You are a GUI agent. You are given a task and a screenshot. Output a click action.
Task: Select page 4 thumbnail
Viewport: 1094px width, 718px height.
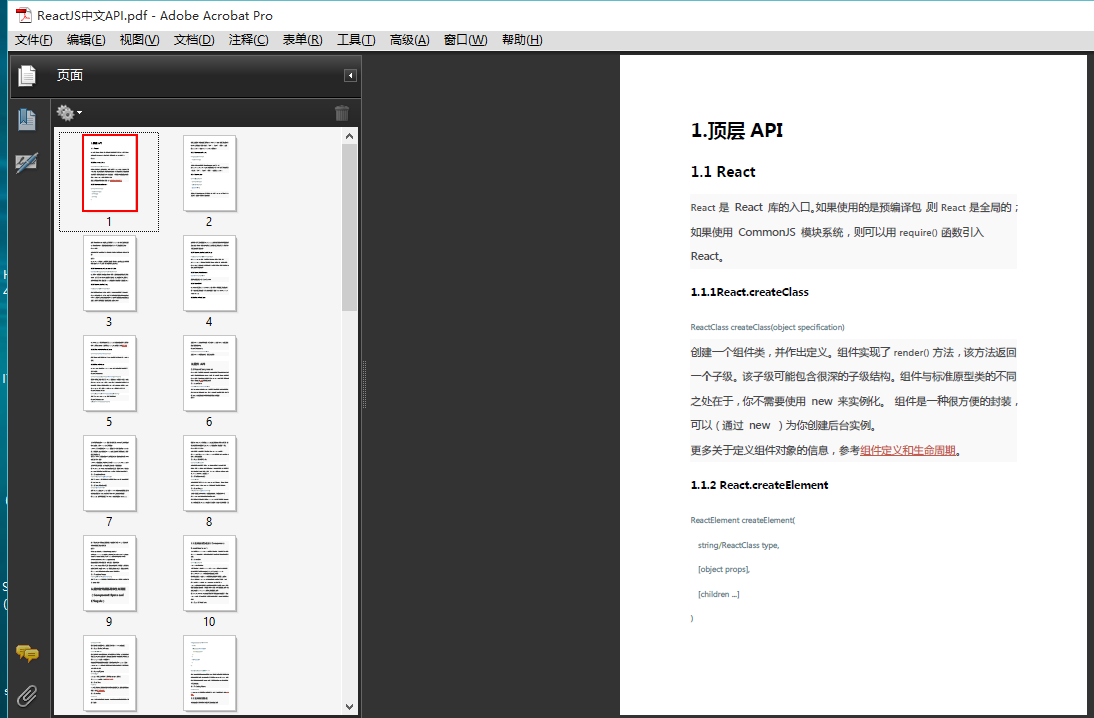coord(210,273)
